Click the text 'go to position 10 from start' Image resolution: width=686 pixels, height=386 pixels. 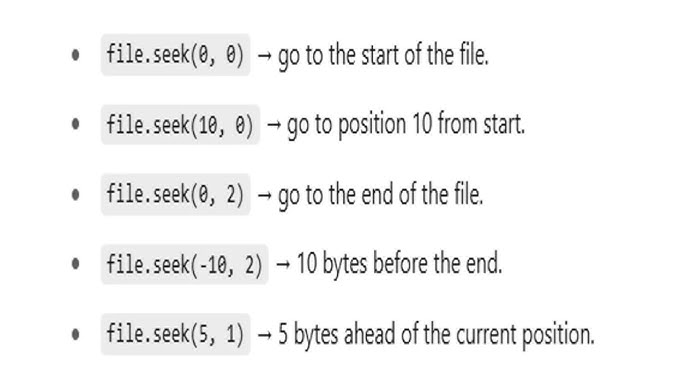(x=406, y=126)
